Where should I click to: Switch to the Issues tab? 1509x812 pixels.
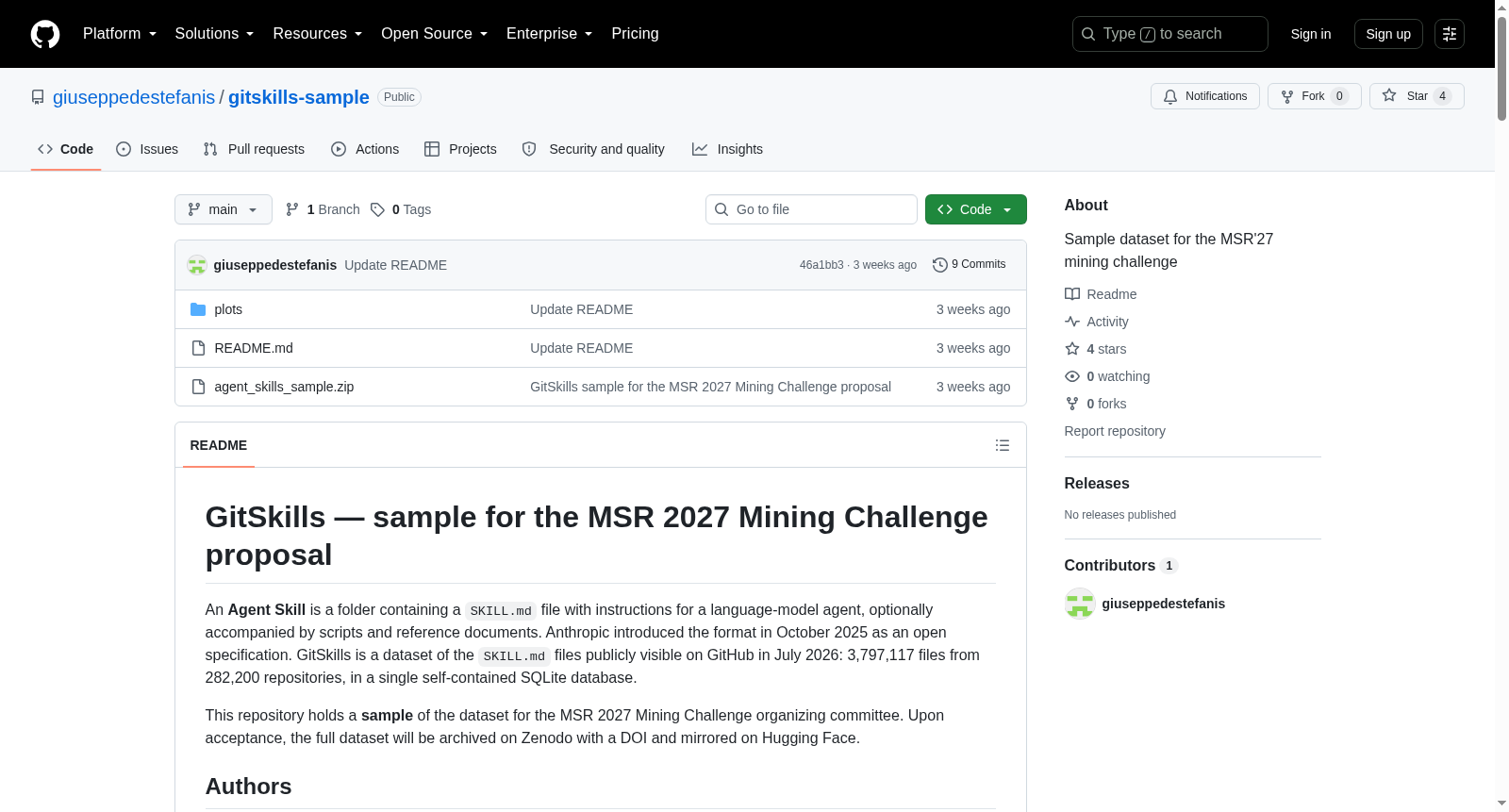click(x=147, y=149)
